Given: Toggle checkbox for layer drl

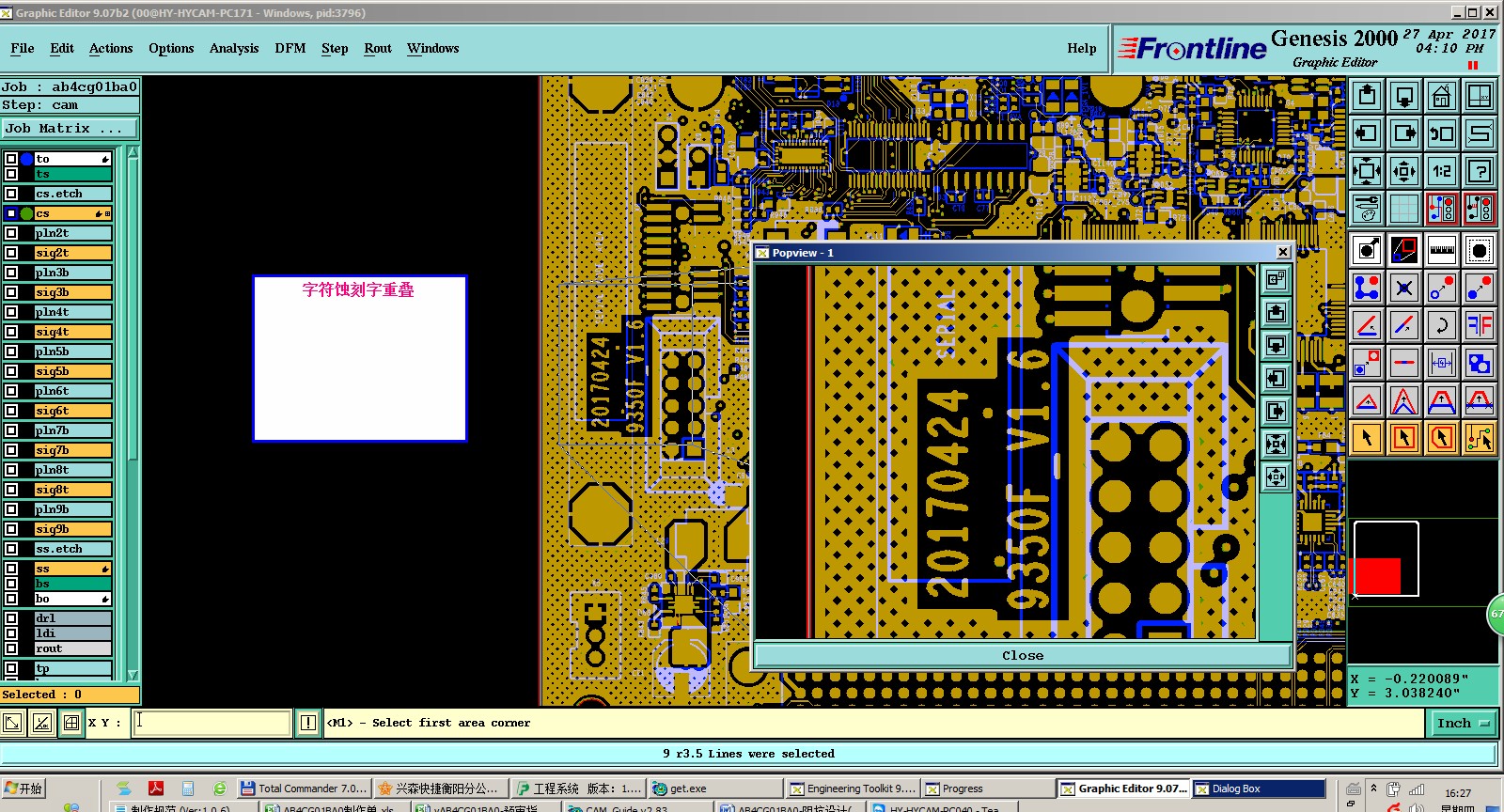Looking at the screenshot, I should [11, 618].
